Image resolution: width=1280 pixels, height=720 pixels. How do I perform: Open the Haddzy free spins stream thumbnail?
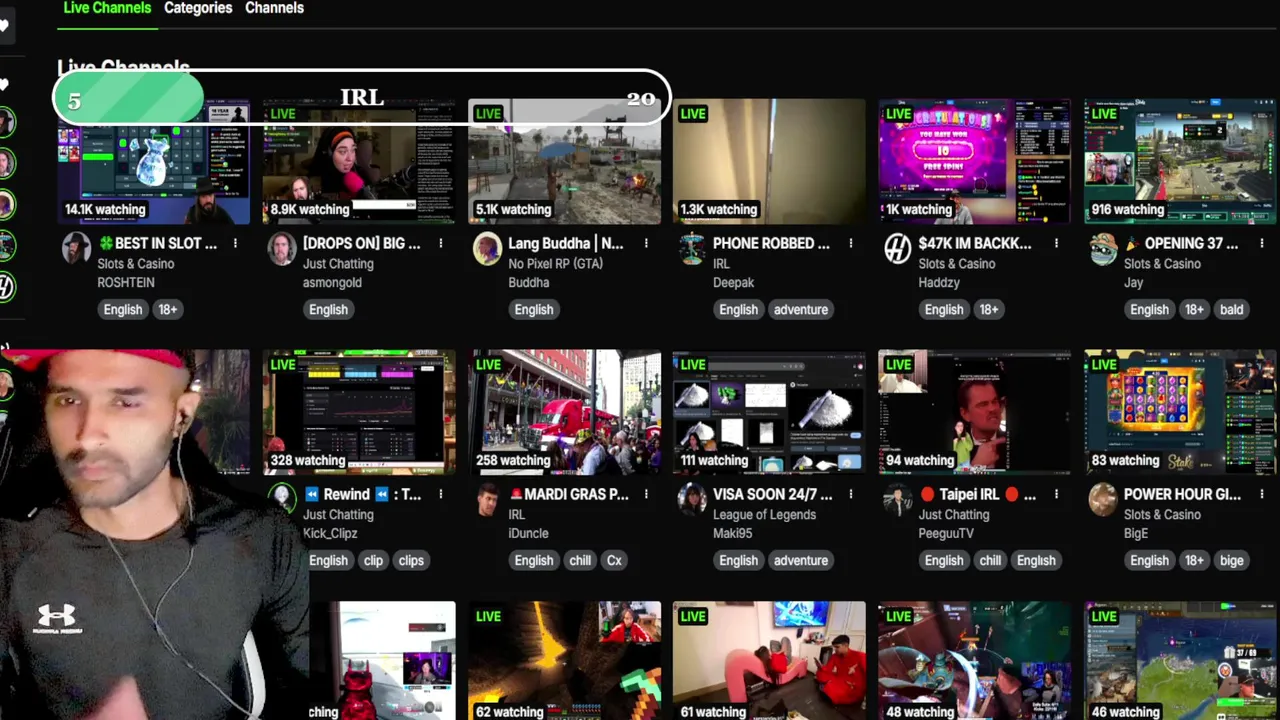[x=974, y=161]
